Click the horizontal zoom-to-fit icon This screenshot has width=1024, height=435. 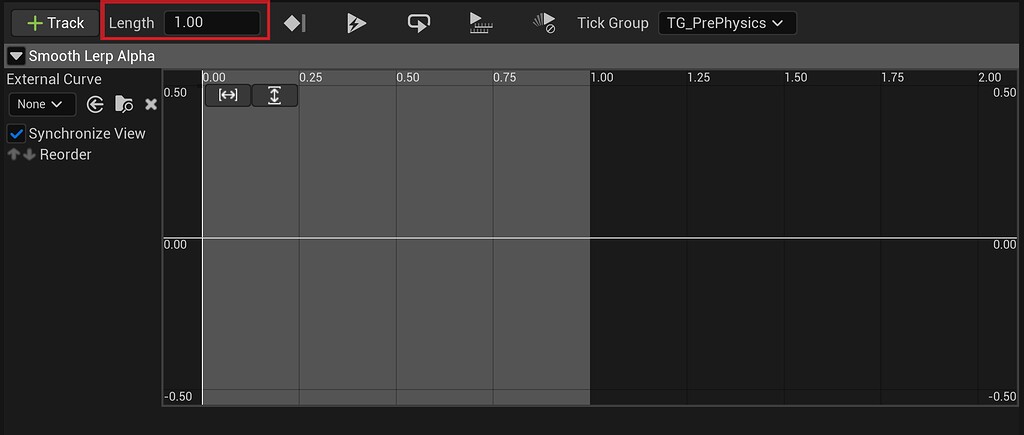pyautogui.click(x=228, y=95)
